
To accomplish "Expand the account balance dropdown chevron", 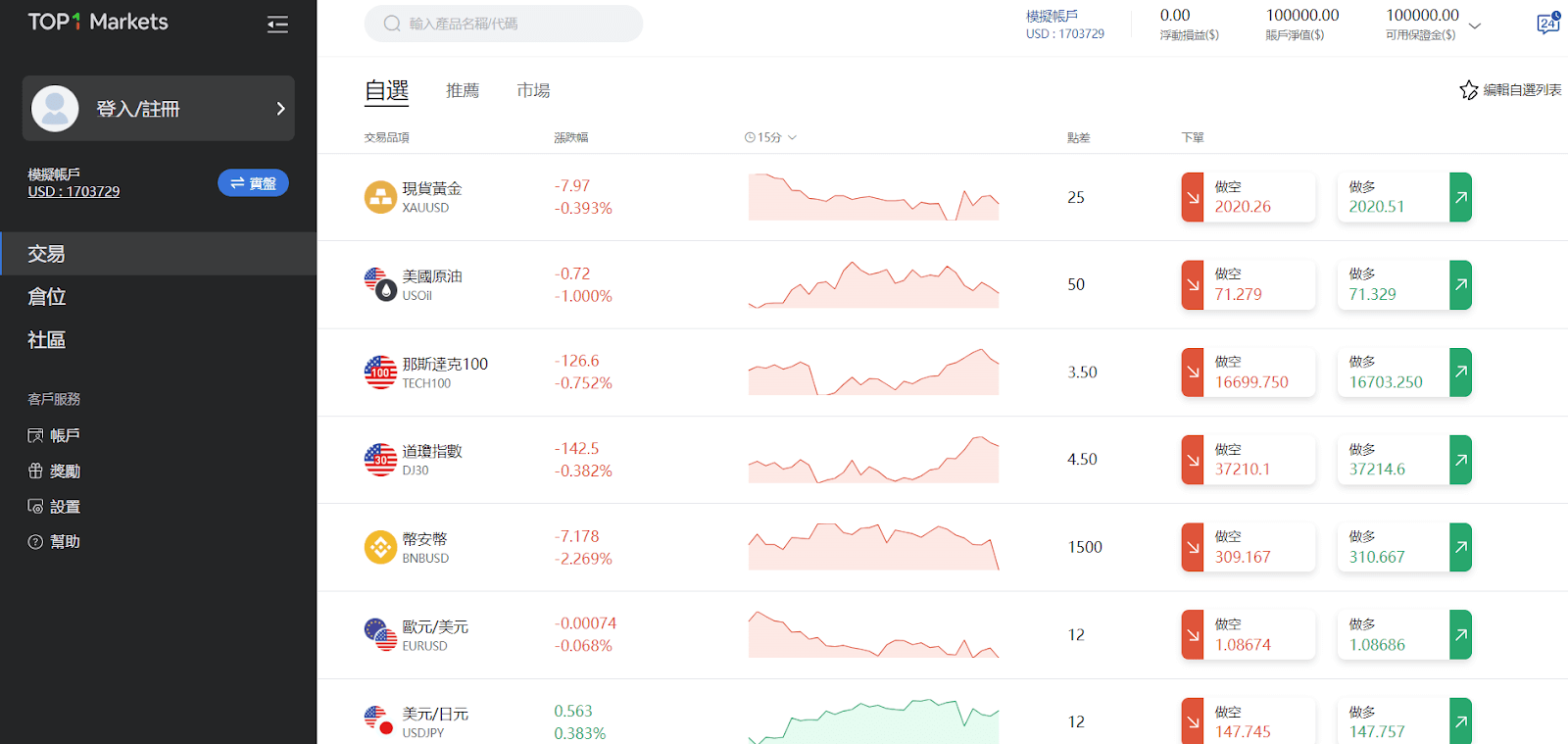I will pyautogui.click(x=1475, y=26).
